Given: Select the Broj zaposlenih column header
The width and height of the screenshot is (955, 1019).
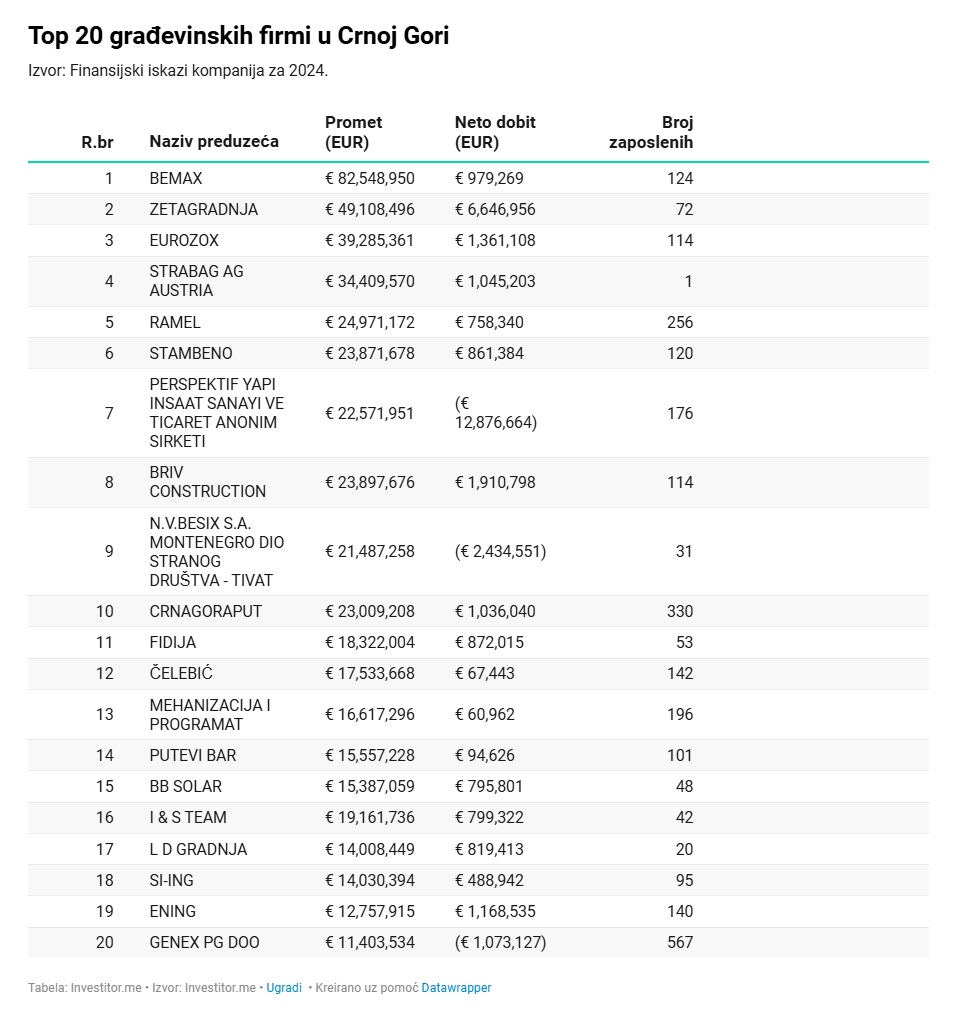Looking at the screenshot, I should pos(651,132).
